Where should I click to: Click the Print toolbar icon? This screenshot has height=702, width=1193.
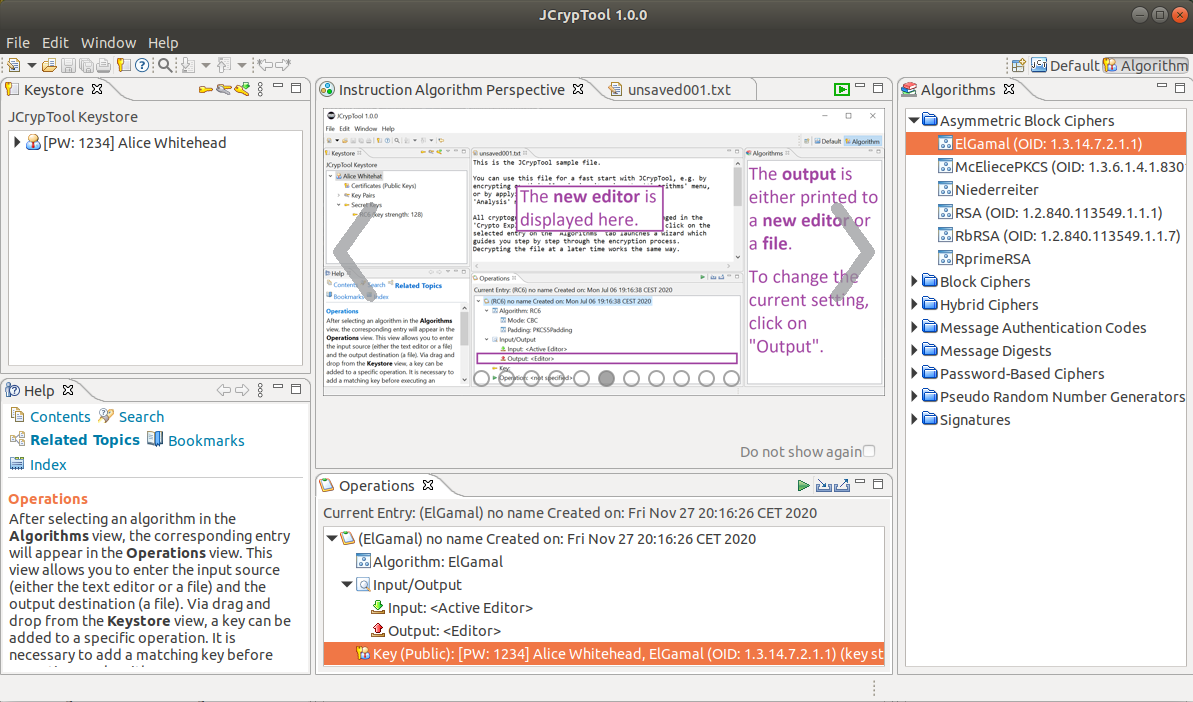tap(103, 65)
